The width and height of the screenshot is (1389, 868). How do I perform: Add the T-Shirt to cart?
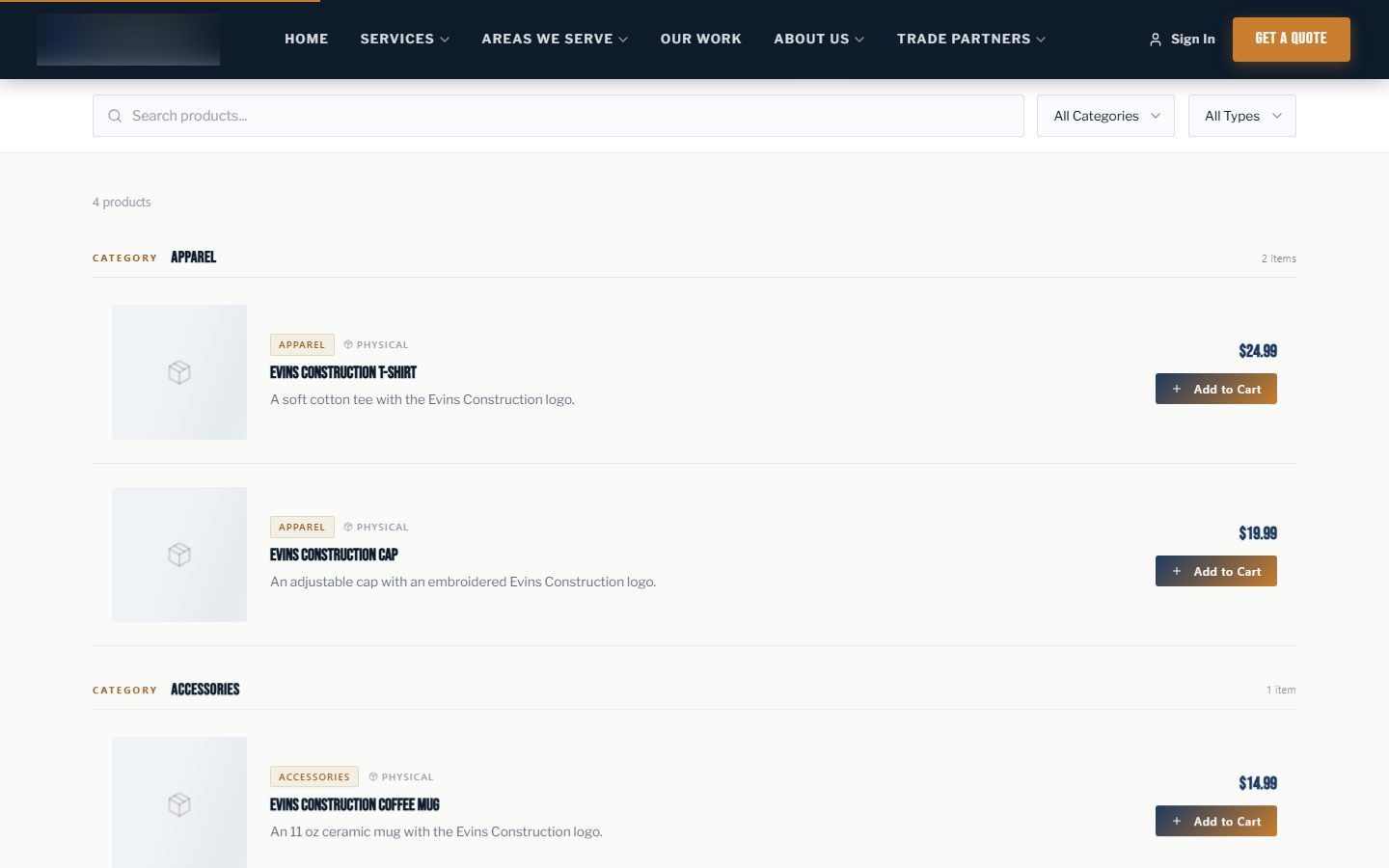pyautogui.click(x=1216, y=389)
